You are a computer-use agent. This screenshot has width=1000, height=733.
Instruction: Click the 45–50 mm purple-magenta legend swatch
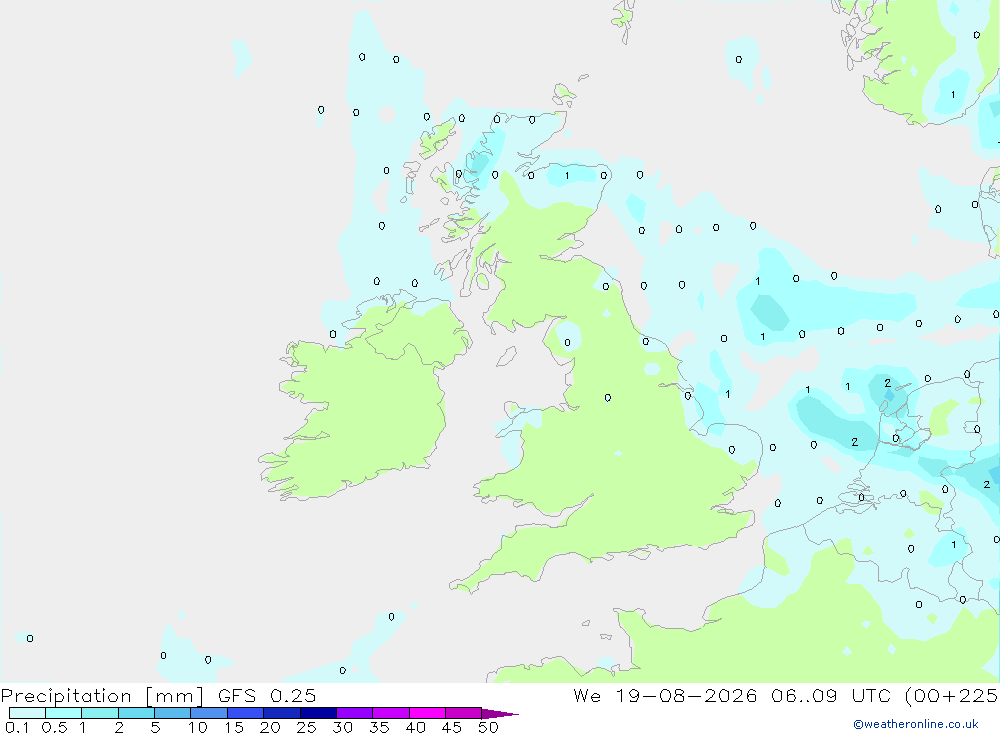coord(464,713)
